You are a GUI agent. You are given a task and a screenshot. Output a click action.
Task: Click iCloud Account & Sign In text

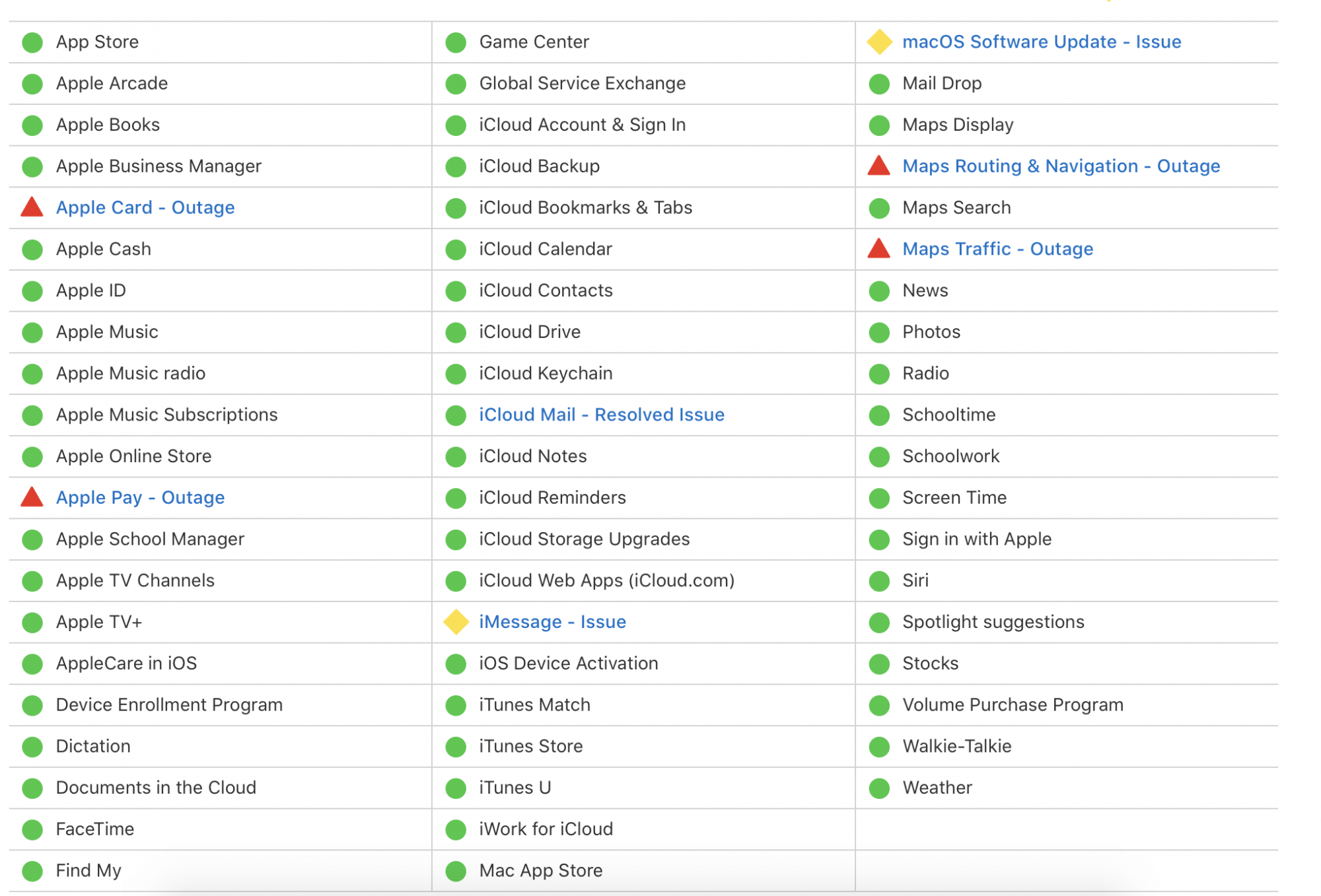coord(583,125)
